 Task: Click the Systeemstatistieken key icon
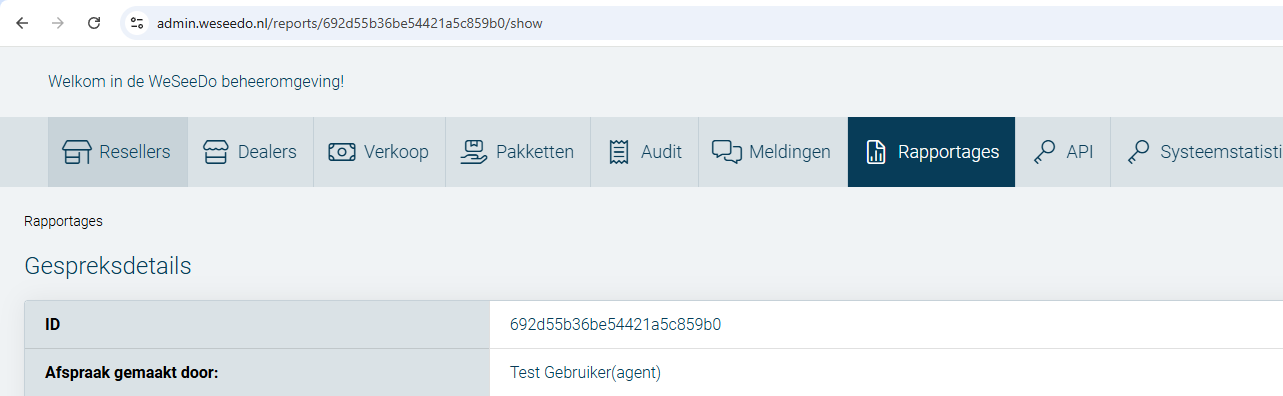point(1138,152)
